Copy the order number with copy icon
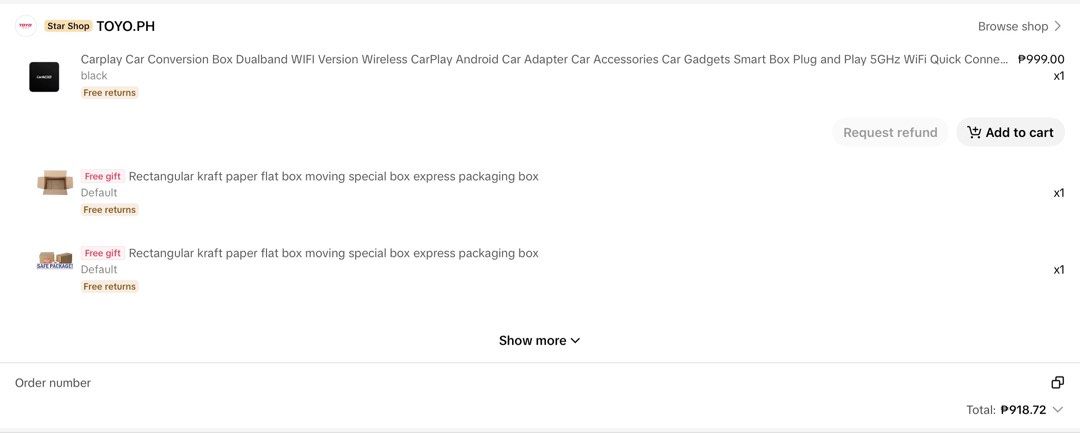This screenshot has height=433, width=1080. tap(1057, 383)
